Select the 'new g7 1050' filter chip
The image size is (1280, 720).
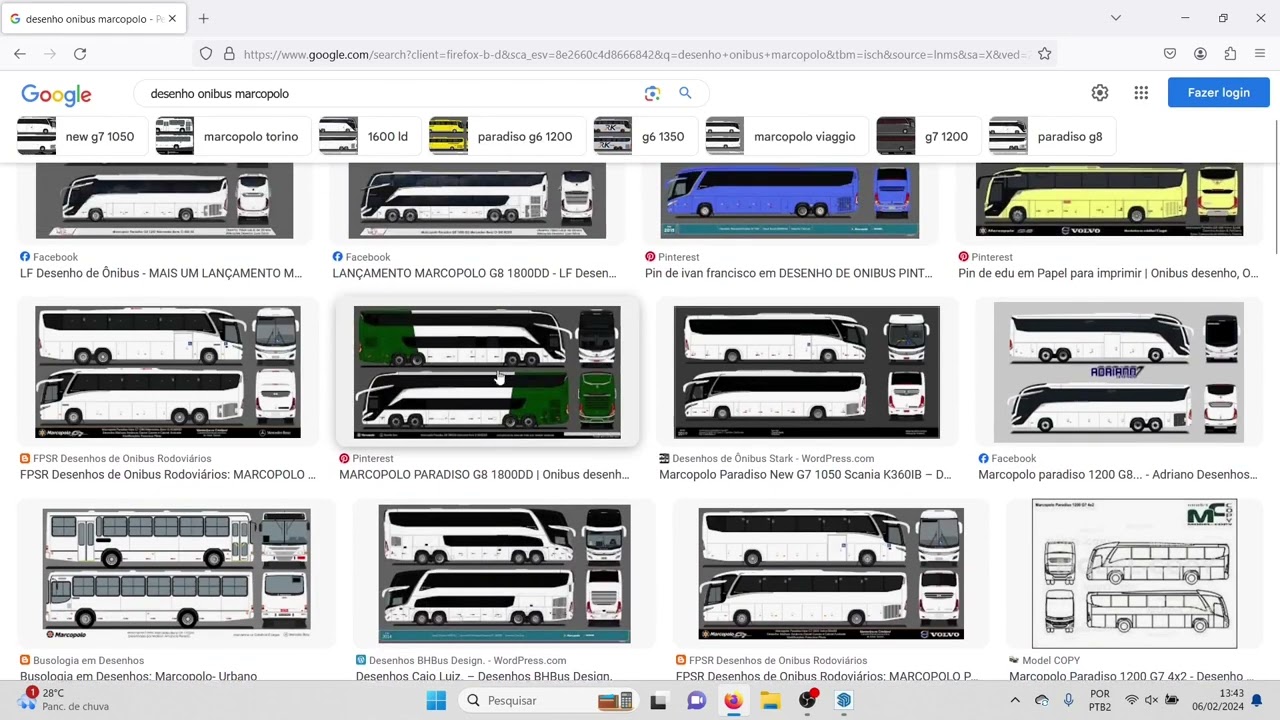pyautogui.click(x=82, y=136)
